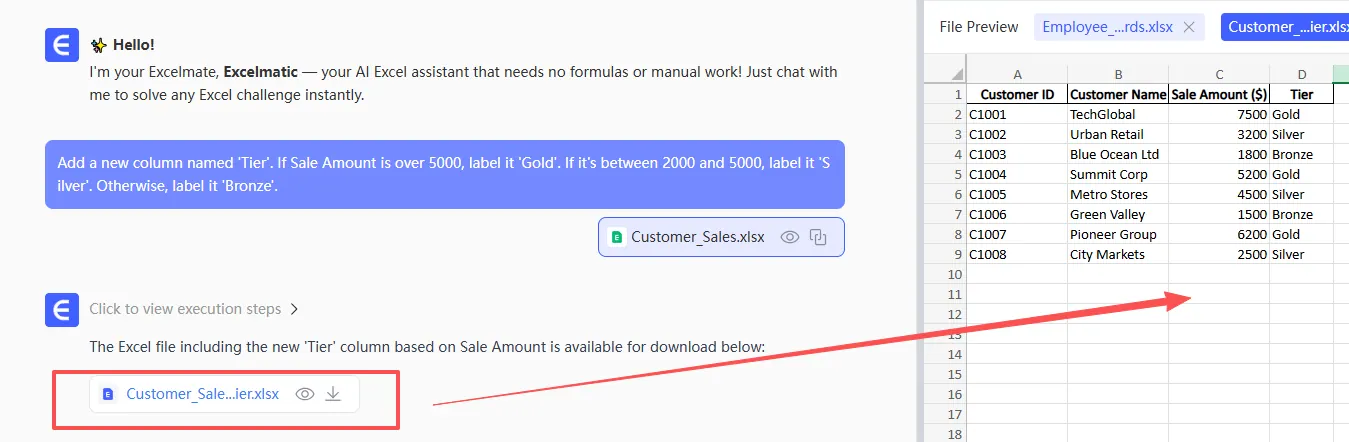This screenshot has width=1349, height=442.
Task: Click the Excelmatic avatar beside execution steps
Action: point(62,310)
